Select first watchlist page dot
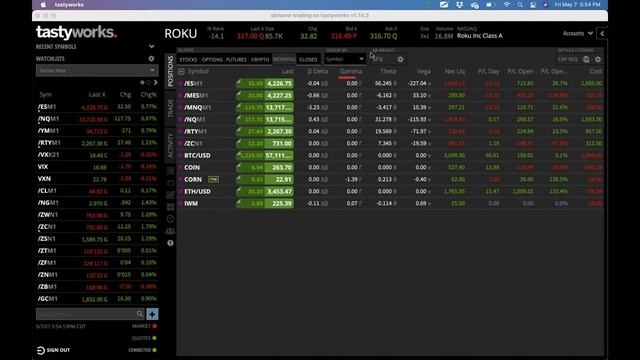 click(142, 82)
